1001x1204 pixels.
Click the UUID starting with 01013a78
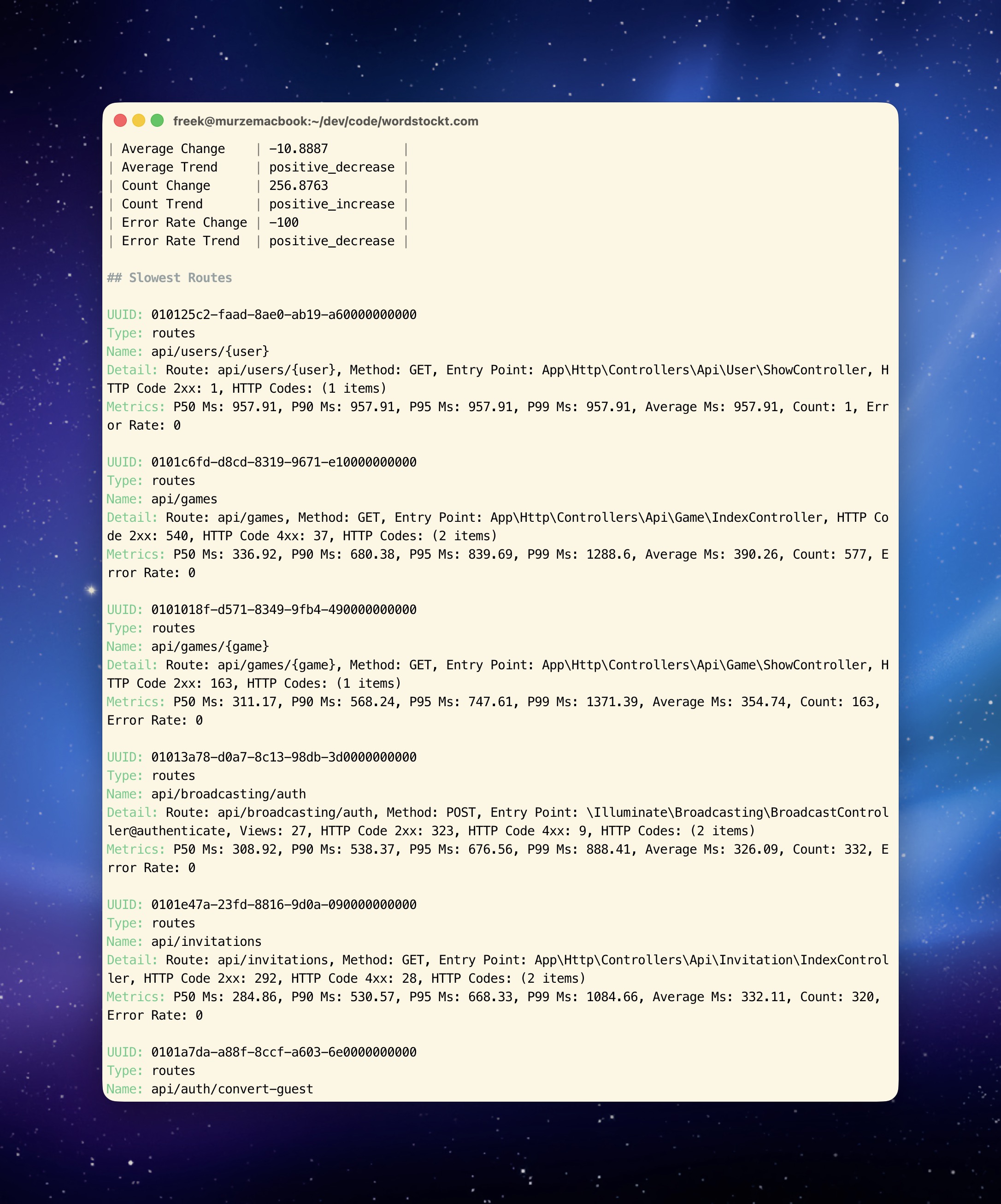[283, 757]
